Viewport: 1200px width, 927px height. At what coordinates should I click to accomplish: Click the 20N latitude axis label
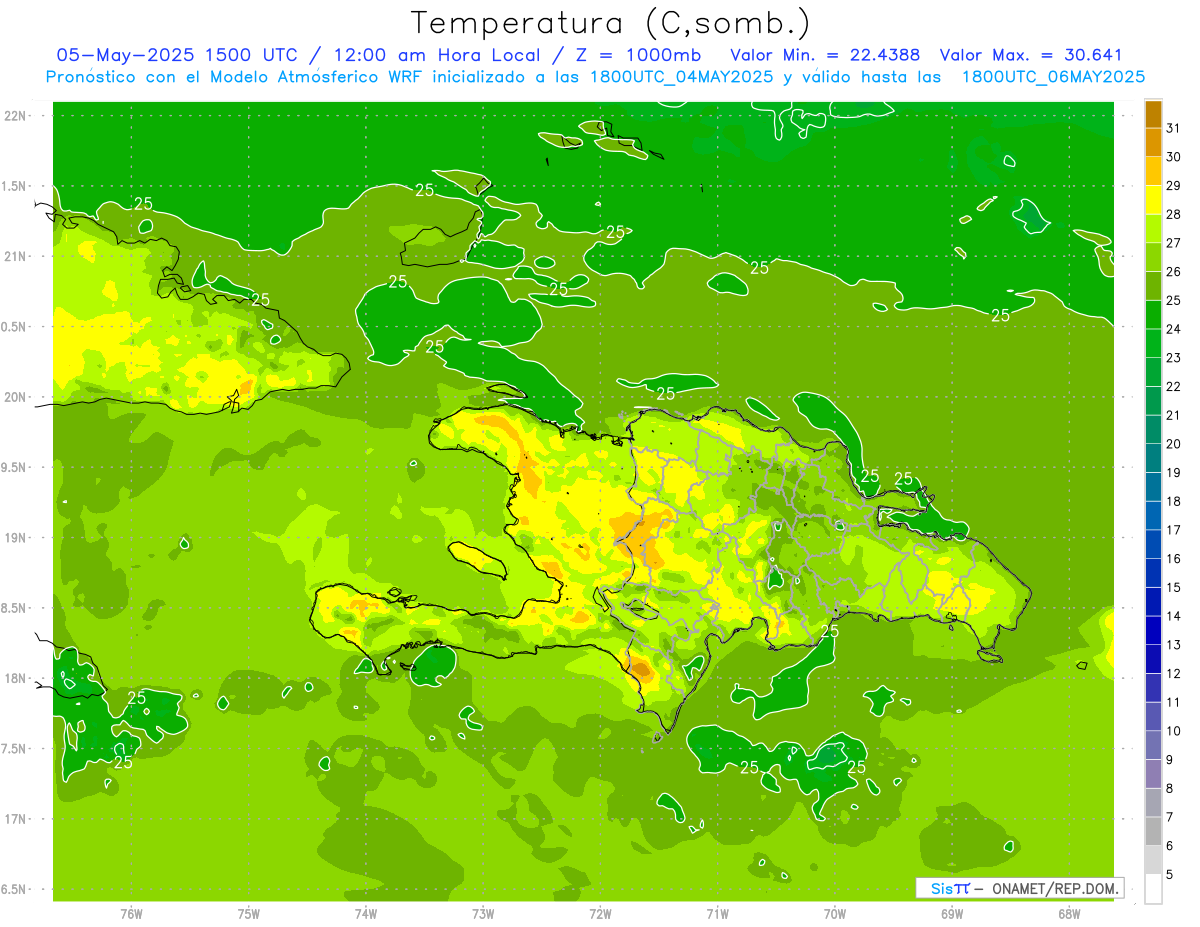tap(15, 398)
